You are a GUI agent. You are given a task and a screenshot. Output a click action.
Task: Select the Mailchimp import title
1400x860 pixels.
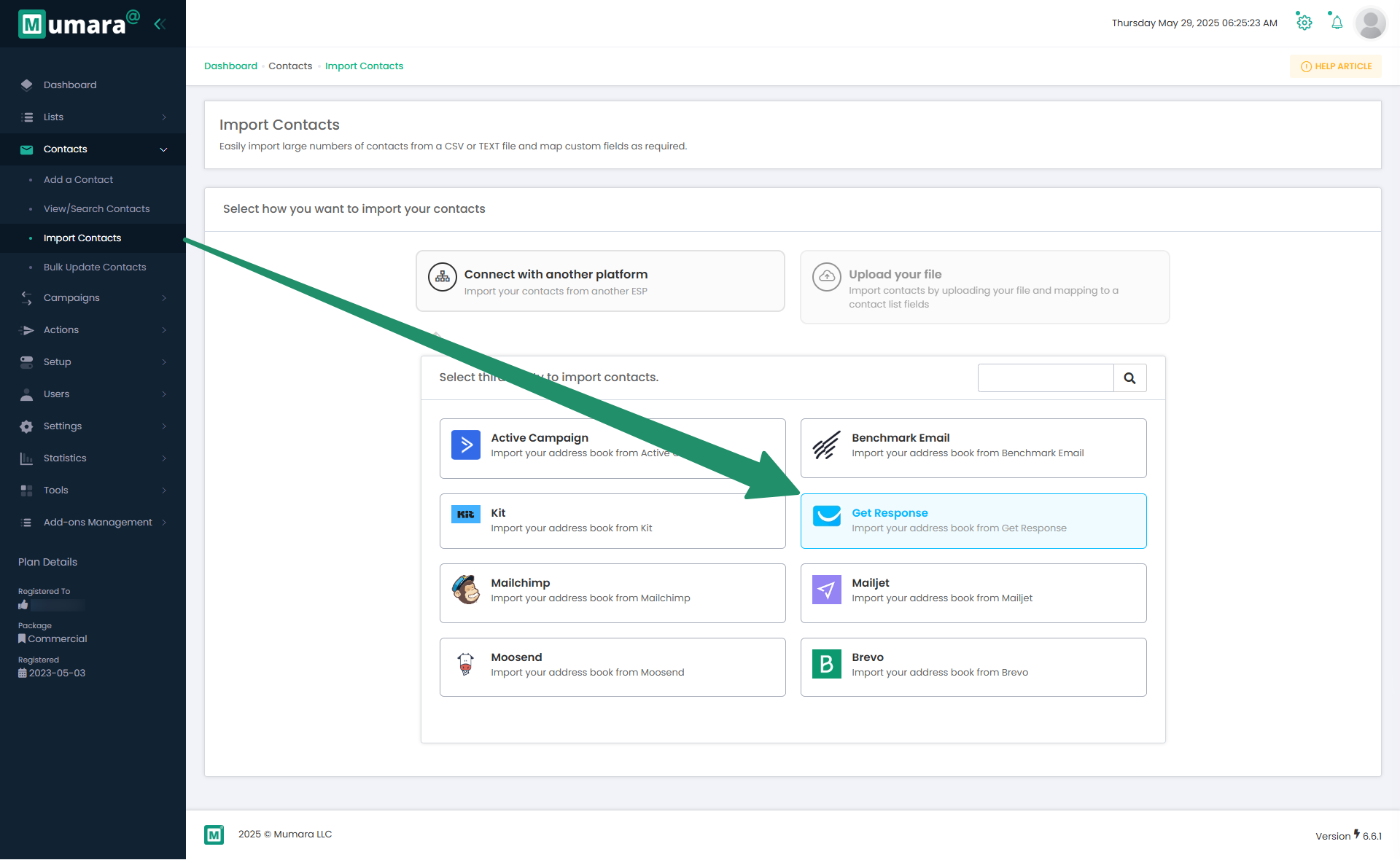(521, 583)
